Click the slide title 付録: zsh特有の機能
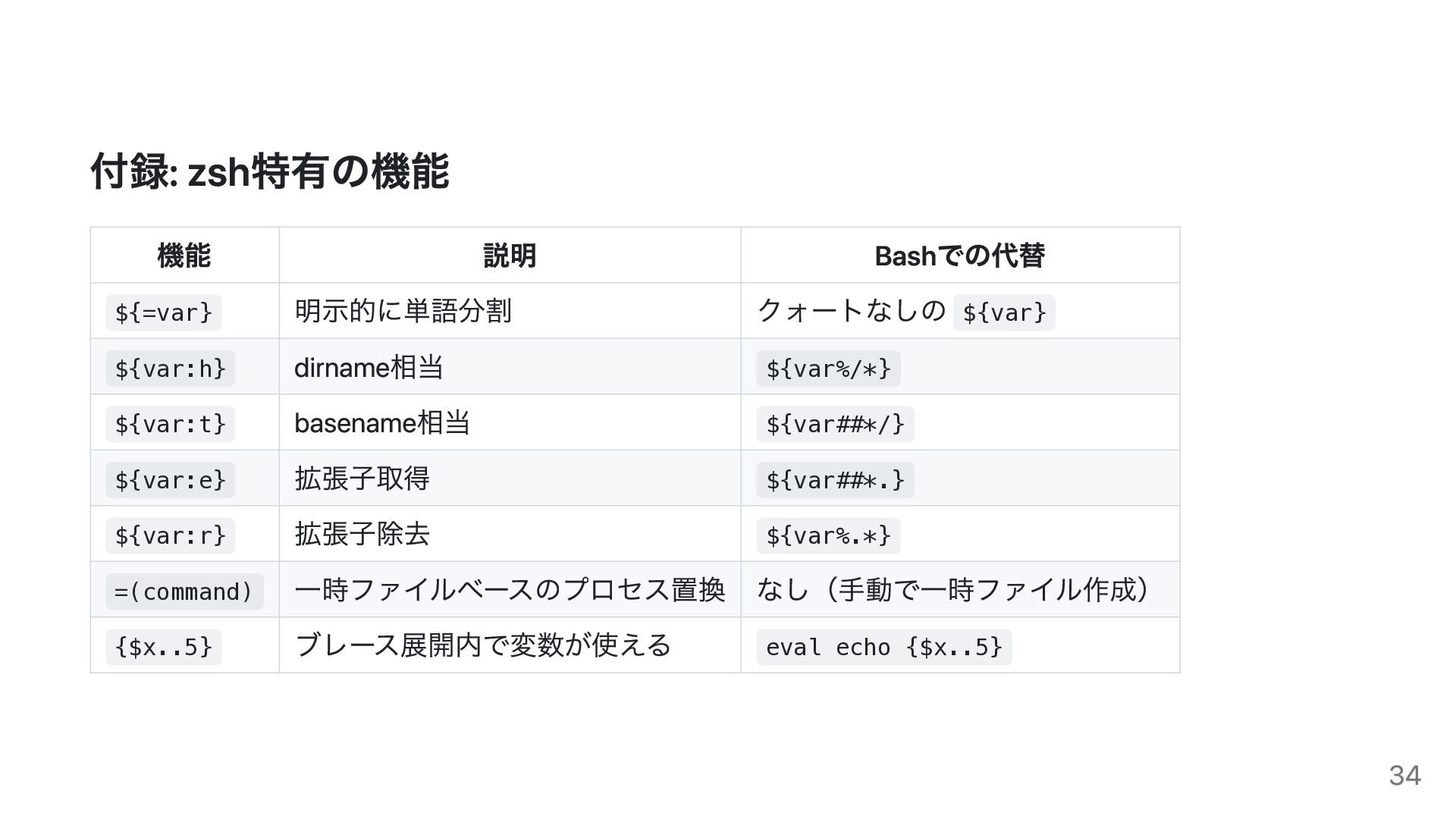The height and width of the screenshot is (819, 1456). (270, 171)
